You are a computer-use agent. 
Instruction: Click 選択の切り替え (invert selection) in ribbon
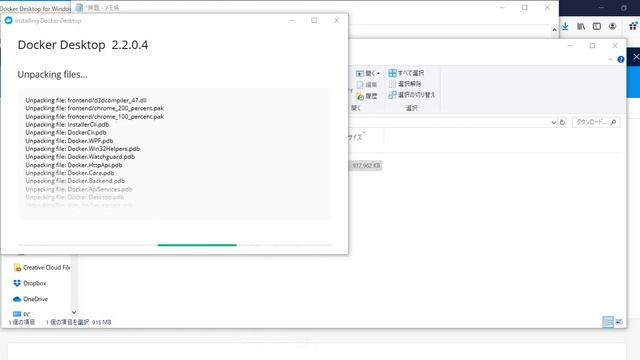coord(411,95)
